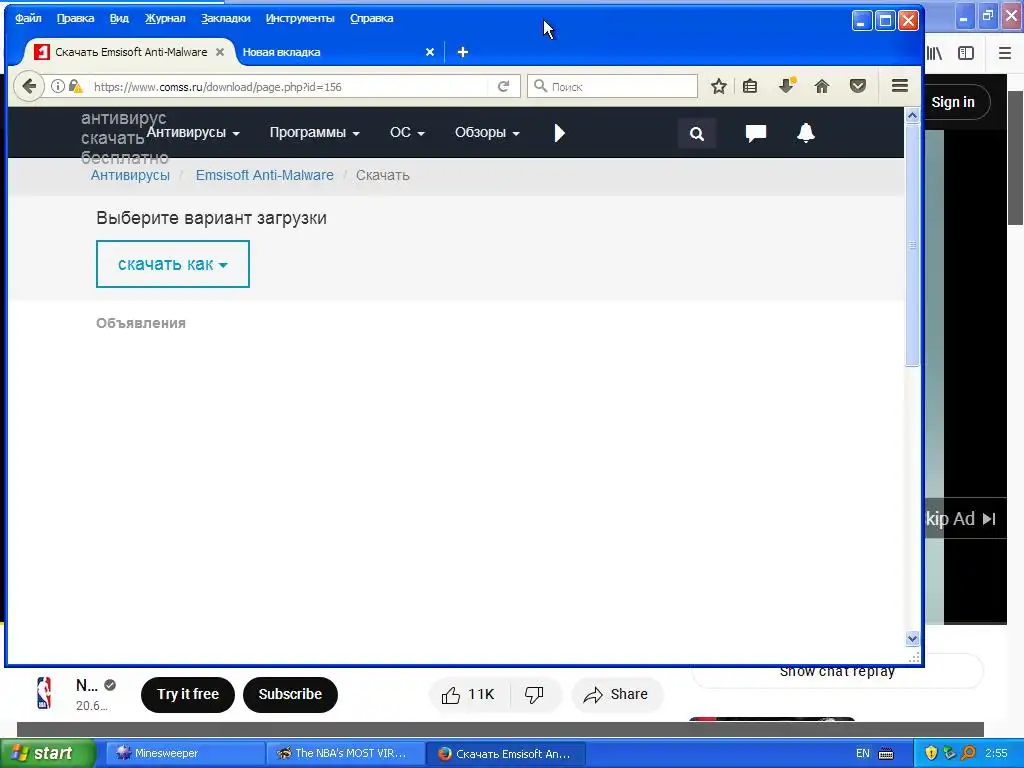Switch to The NBA's MOST VIR... taskbar window
Screen dimensions: 1024x768
[346, 754]
